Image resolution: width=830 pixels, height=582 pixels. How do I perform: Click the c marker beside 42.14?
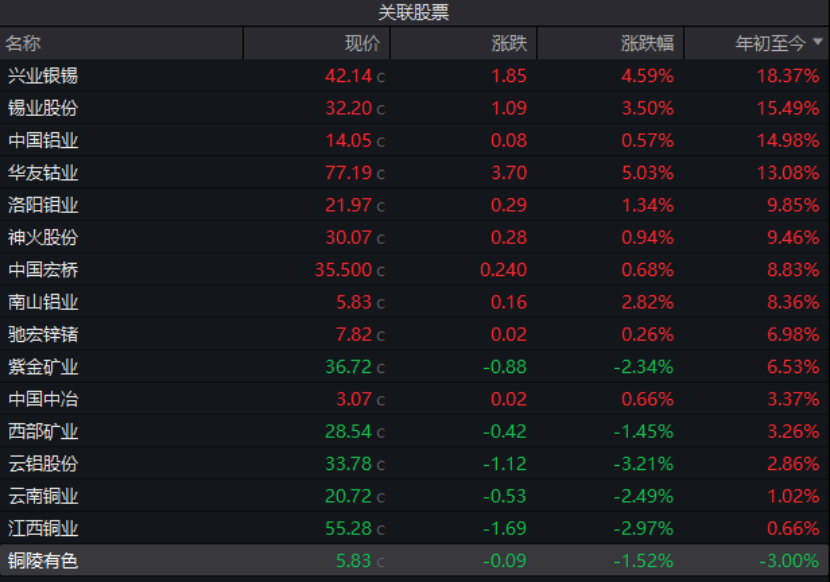pyautogui.click(x=380, y=77)
